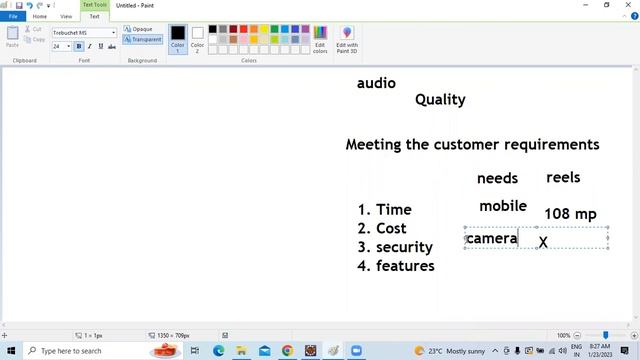Click the Paint taskbar icon
This screenshot has height=360, width=640.
point(333,351)
